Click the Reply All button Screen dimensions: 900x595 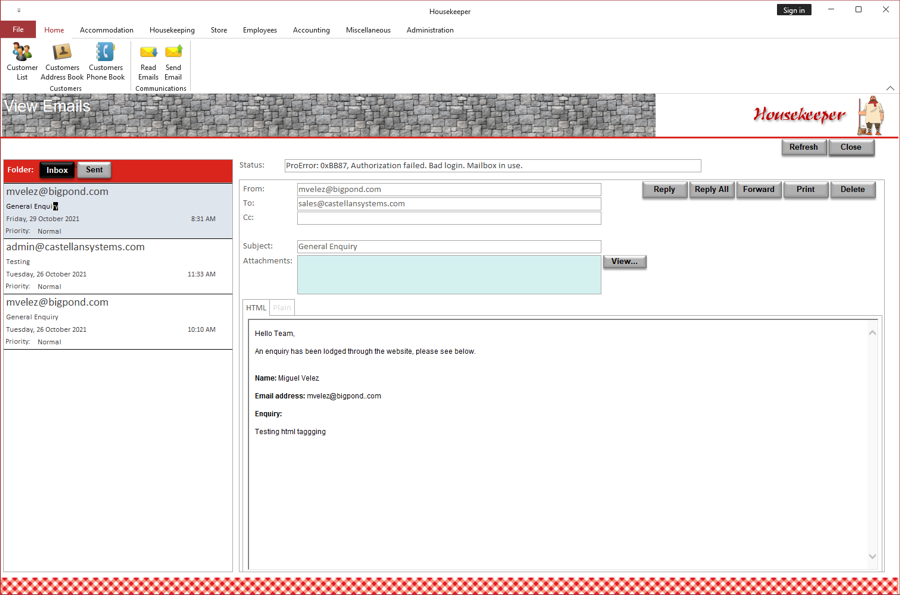(712, 189)
